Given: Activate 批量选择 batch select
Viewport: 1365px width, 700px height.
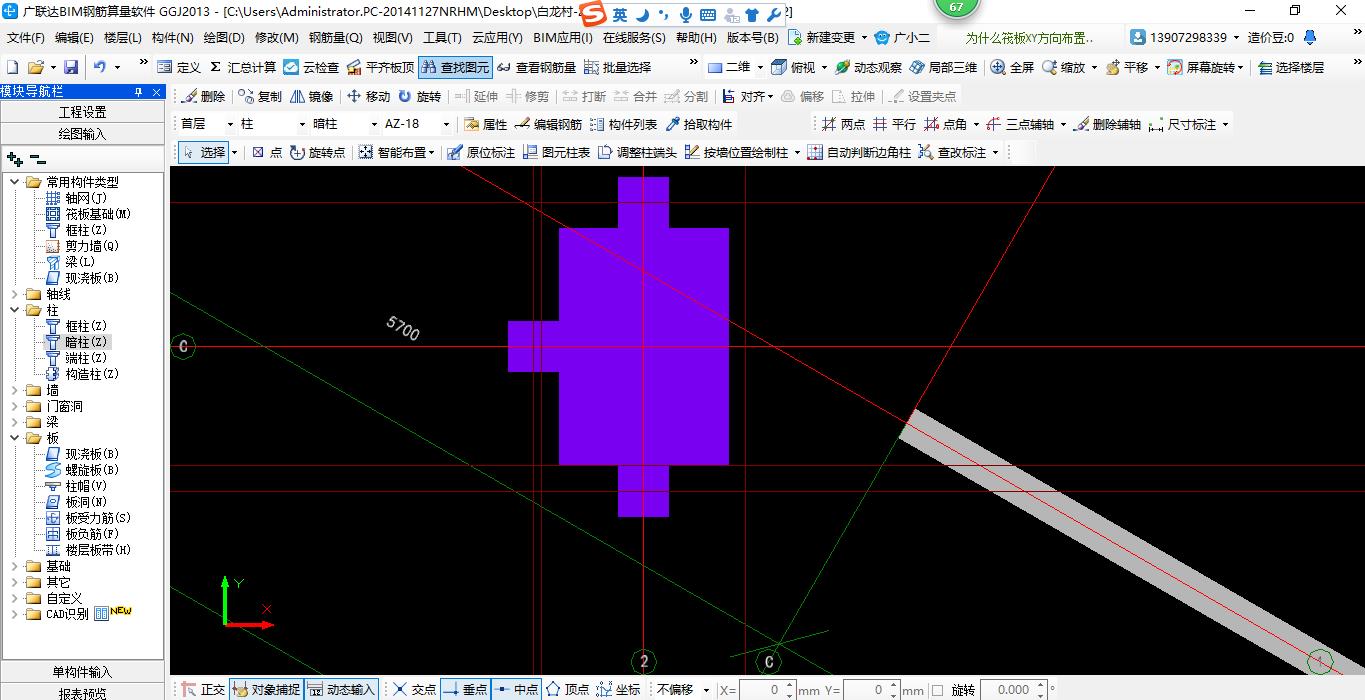Looking at the screenshot, I should (617, 67).
